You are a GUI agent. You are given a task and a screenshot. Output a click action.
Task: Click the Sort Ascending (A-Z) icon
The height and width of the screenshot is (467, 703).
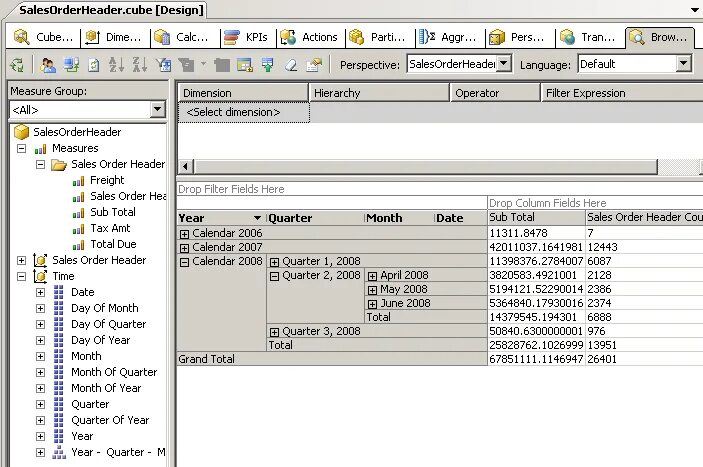pos(116,65)
